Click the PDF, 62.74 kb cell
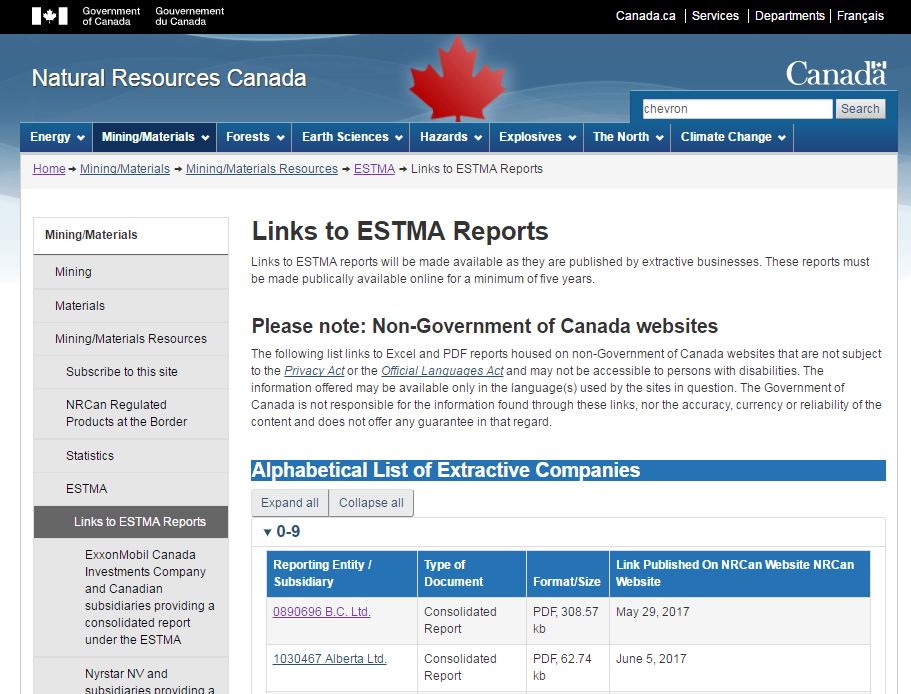This screenshot has height=694, width=911. point(567,667)
